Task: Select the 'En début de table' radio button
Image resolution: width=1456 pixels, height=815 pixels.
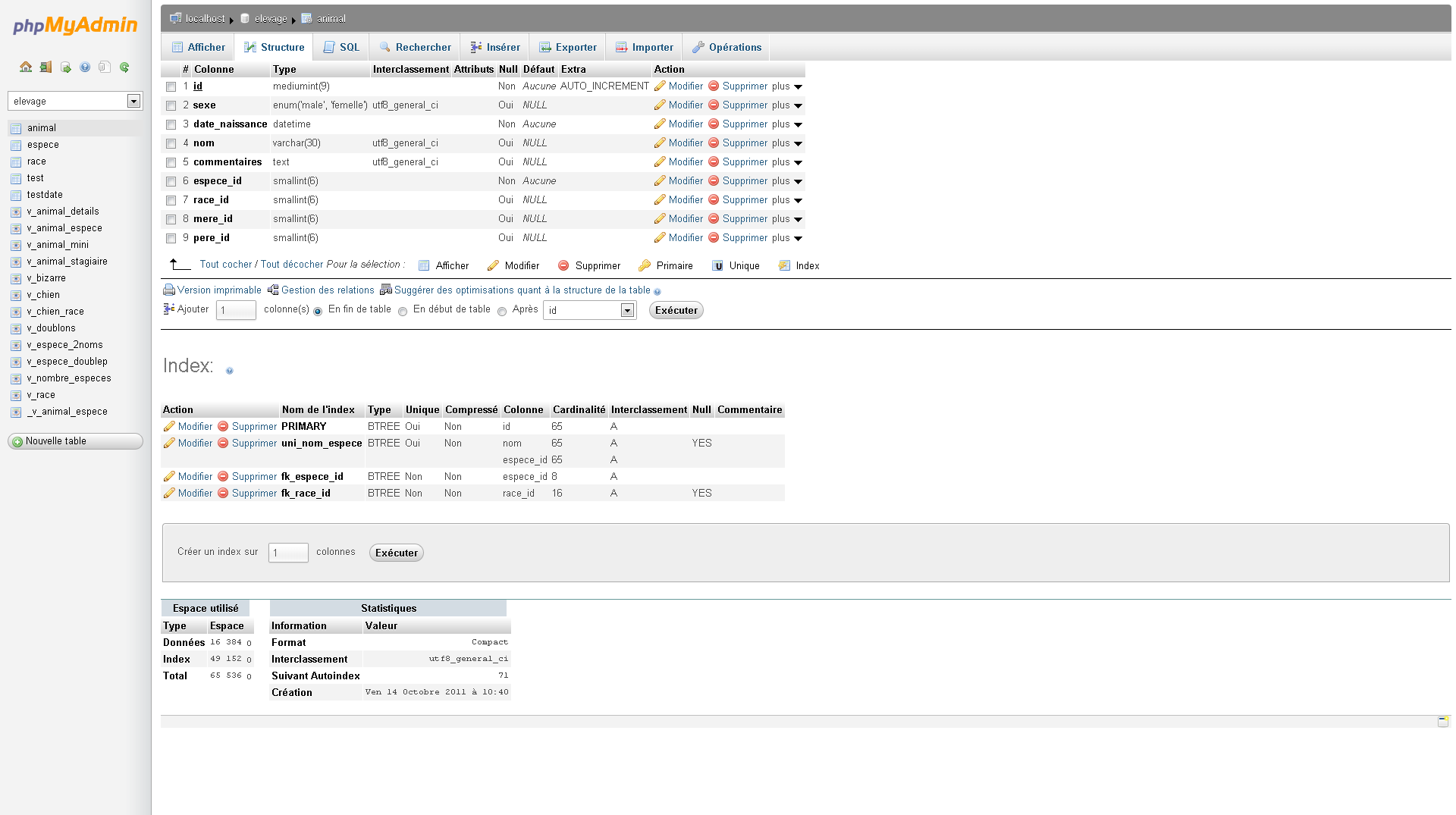Action: [403, 311]
